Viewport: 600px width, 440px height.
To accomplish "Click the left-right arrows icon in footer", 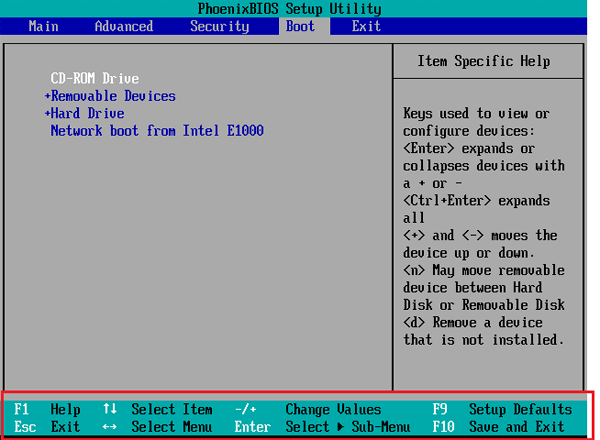I will click(x=110, y=427).
